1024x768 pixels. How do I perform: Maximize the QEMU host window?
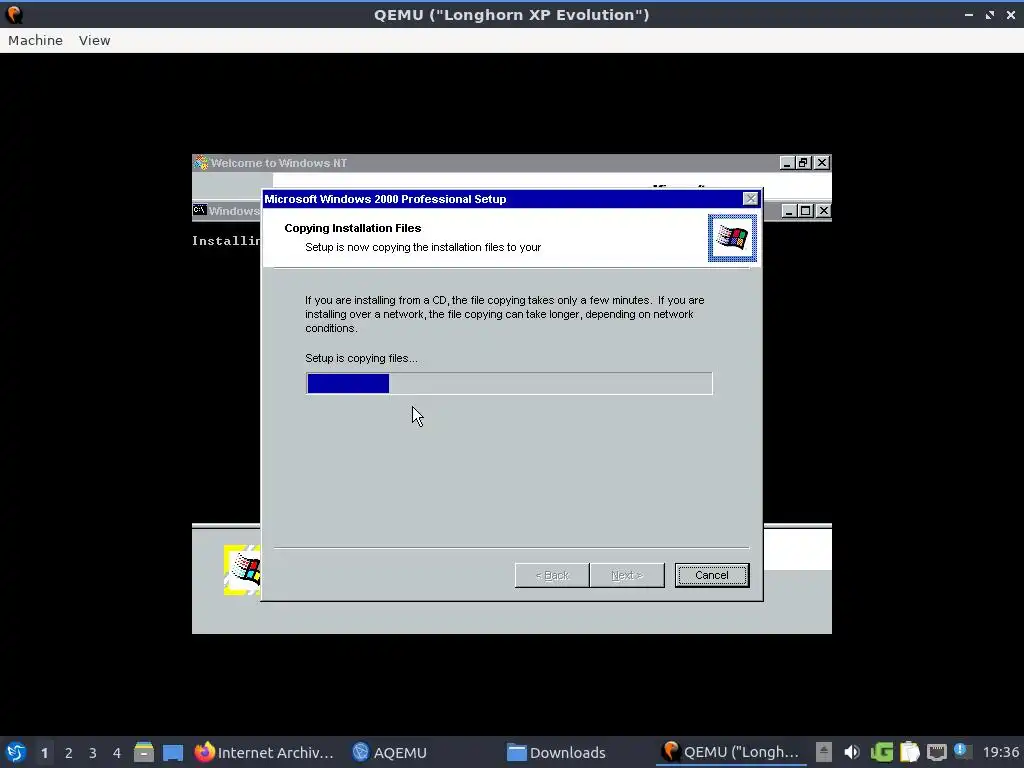(x=990, y=14)
